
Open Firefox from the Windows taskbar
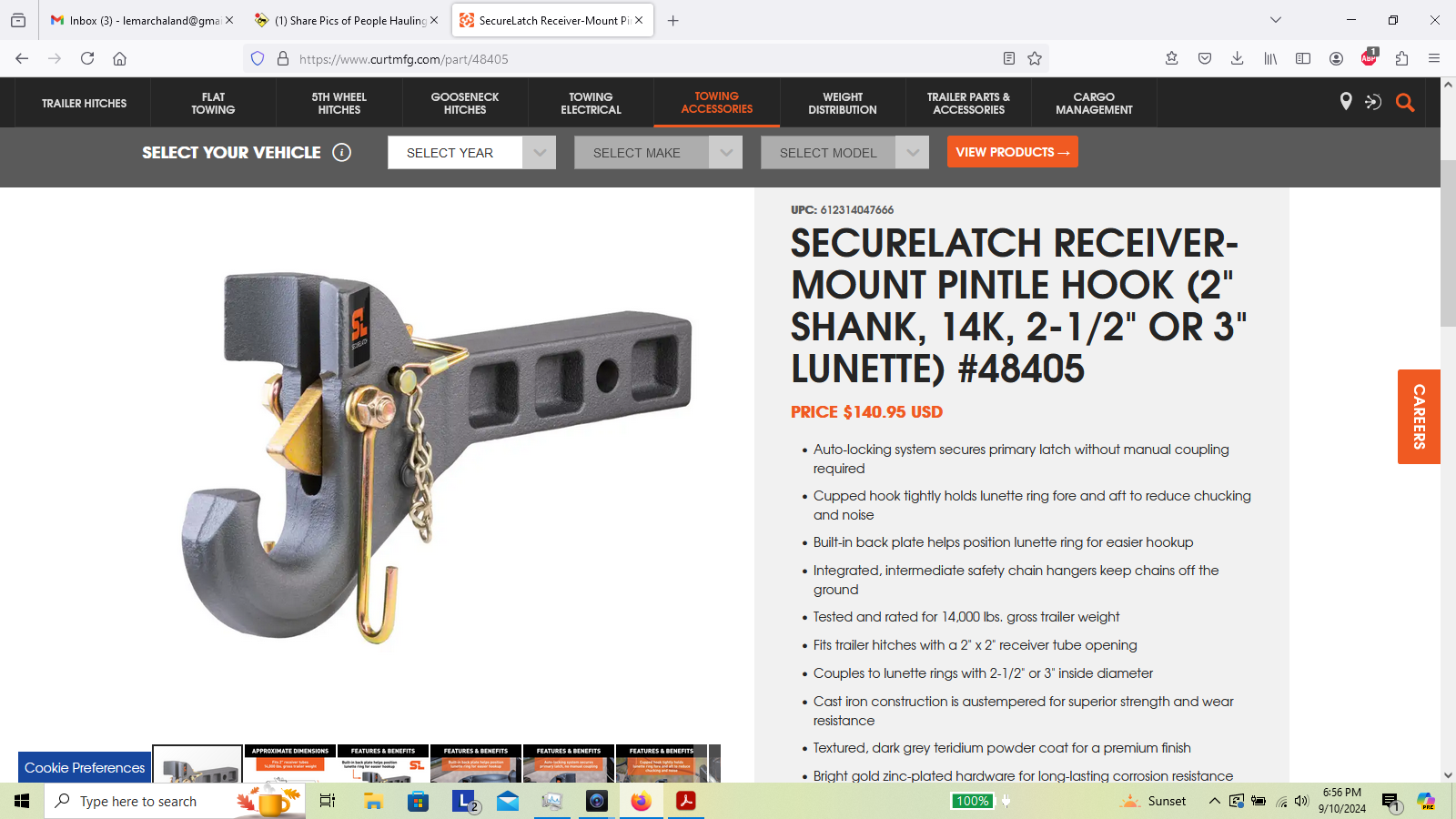pos(642,801)
